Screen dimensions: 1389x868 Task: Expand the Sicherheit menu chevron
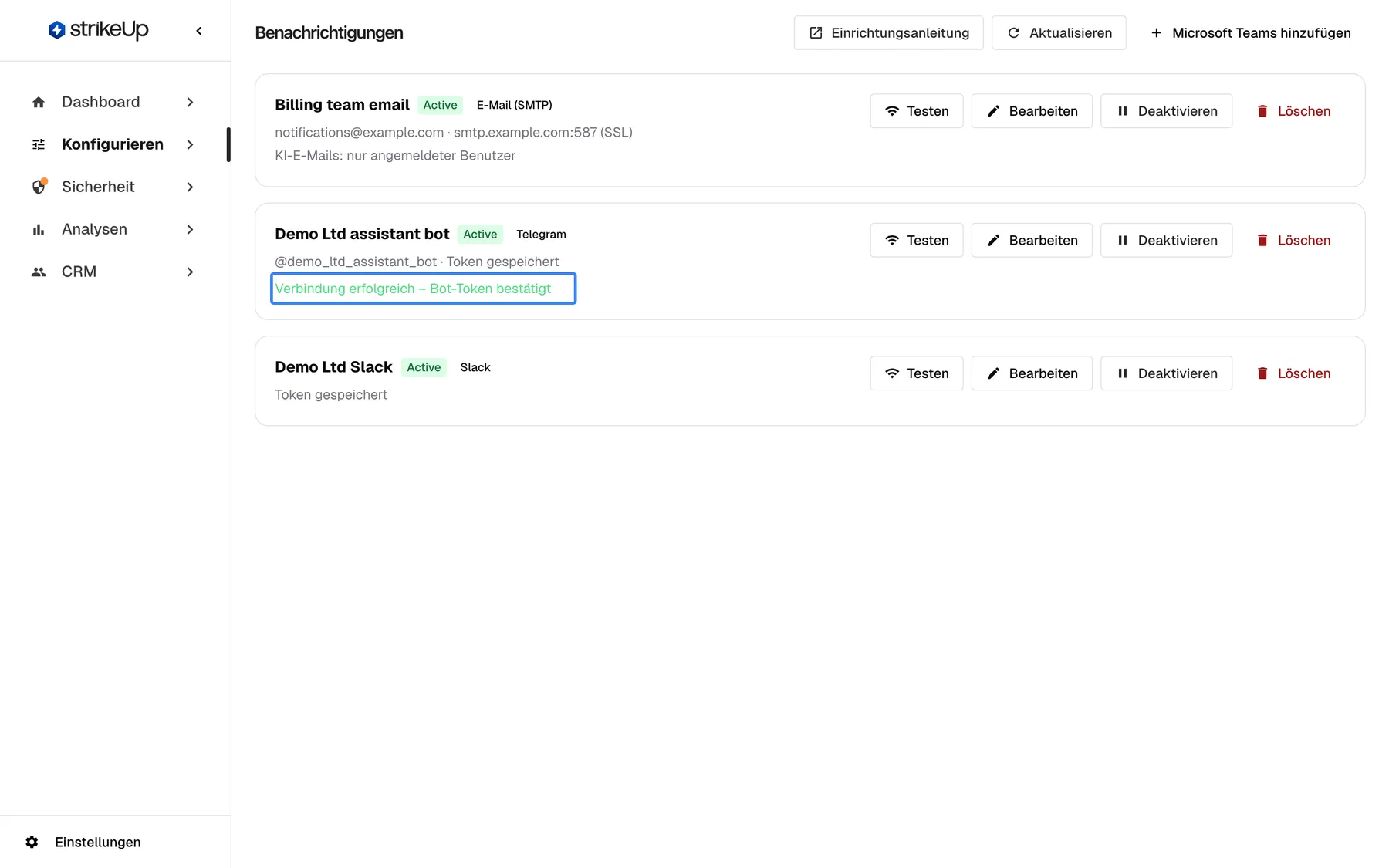click(190, 187)
